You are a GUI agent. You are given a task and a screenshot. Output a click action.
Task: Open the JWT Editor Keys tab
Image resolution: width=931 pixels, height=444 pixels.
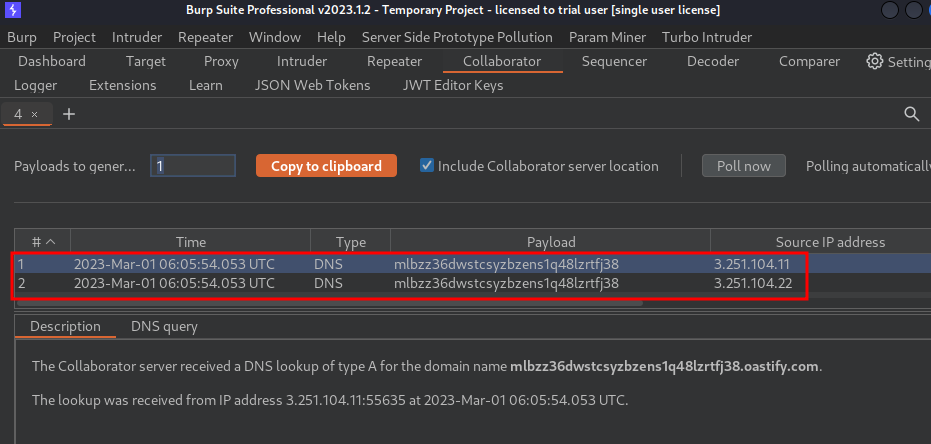[x=453, y=85]
